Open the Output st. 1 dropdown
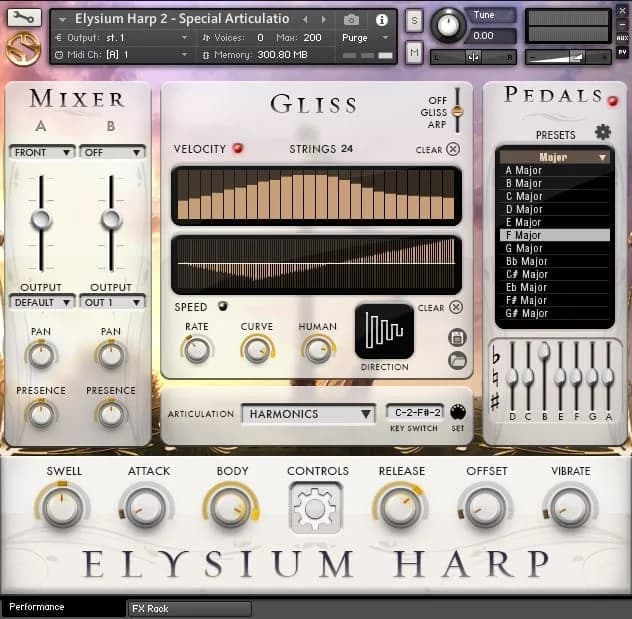632x619 pixels. (x=121, y=38)
